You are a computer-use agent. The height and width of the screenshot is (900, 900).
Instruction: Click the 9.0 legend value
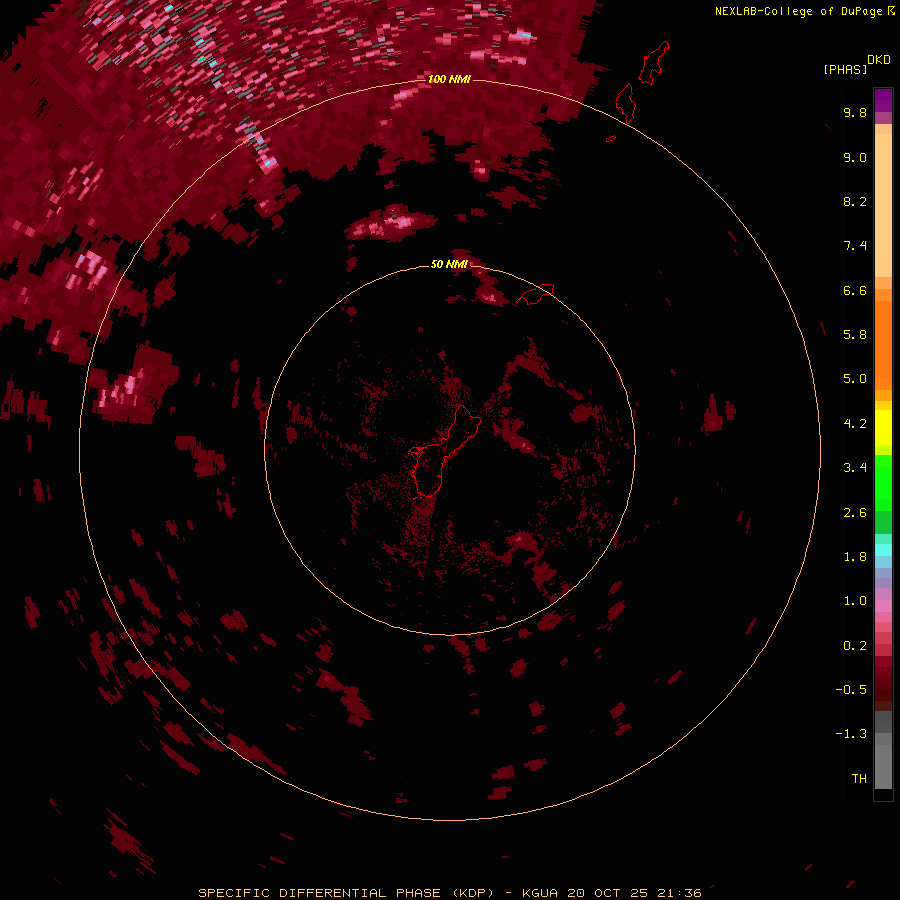[855, 157]
